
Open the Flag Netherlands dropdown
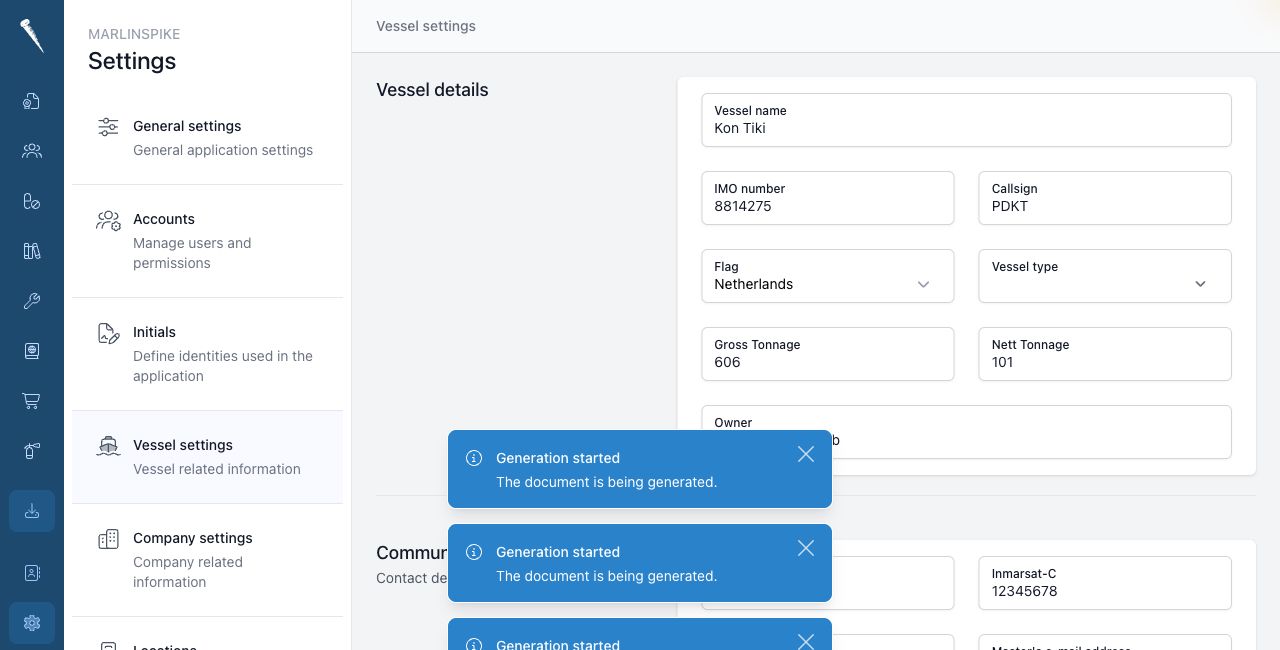click(x=828, y=276)
